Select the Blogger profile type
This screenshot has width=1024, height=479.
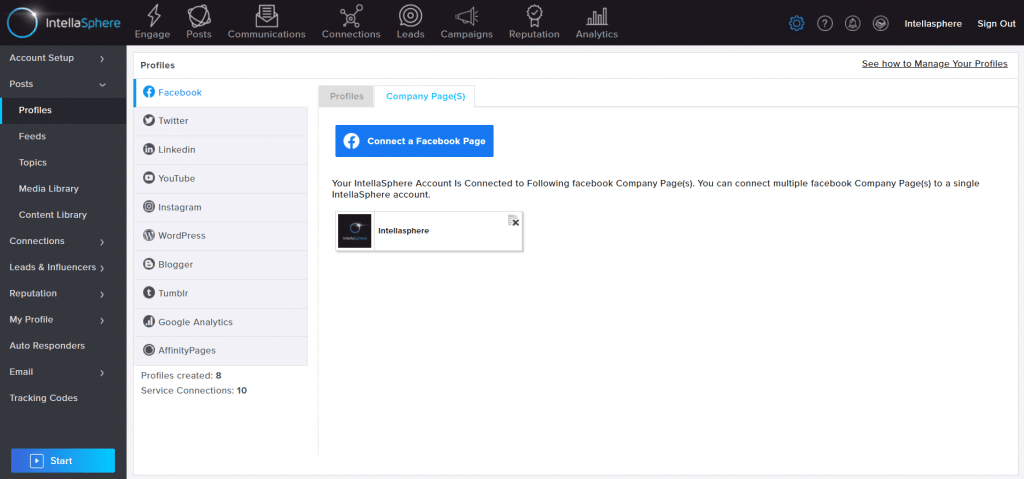(221, 265)
